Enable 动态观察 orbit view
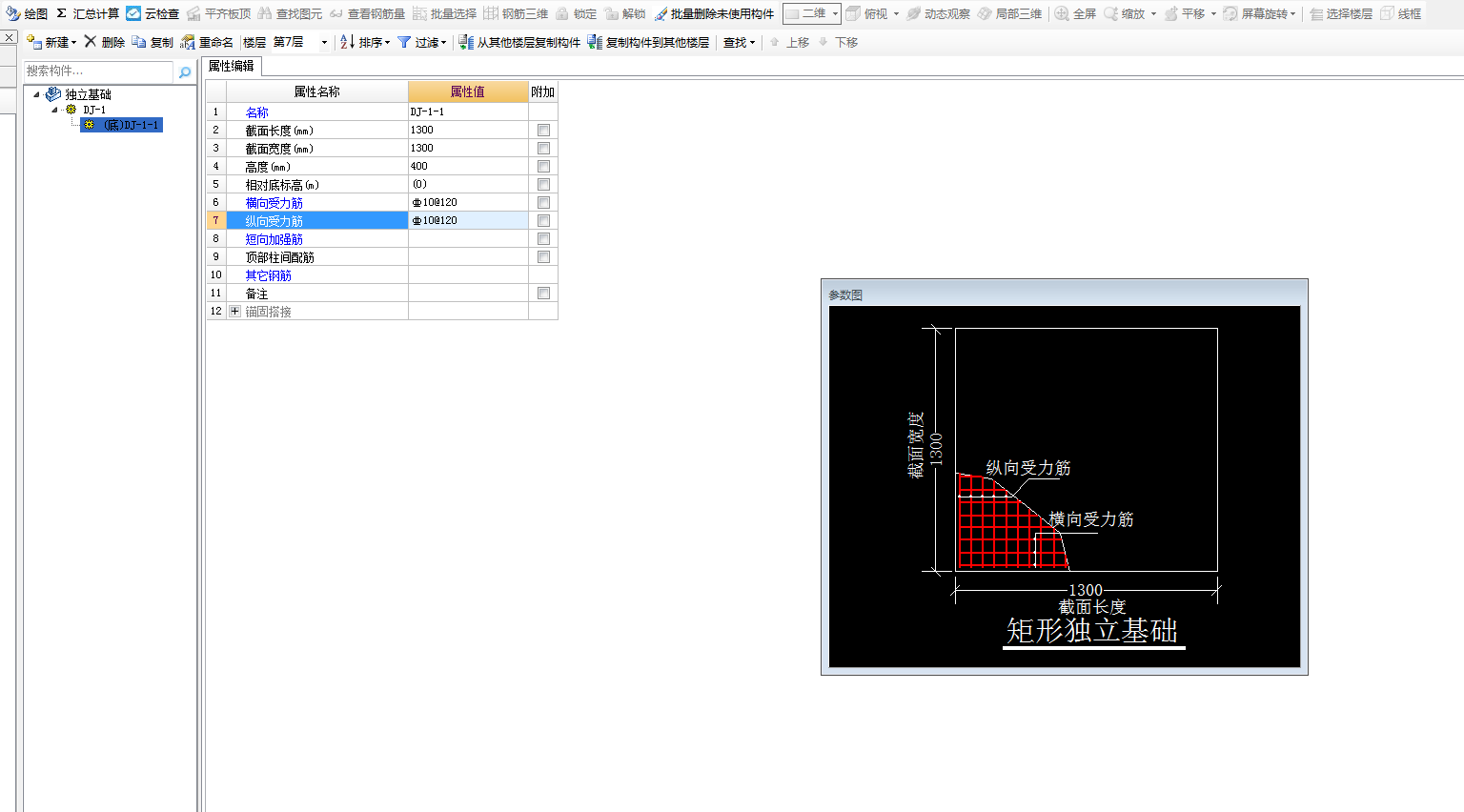 coord(938,13)
